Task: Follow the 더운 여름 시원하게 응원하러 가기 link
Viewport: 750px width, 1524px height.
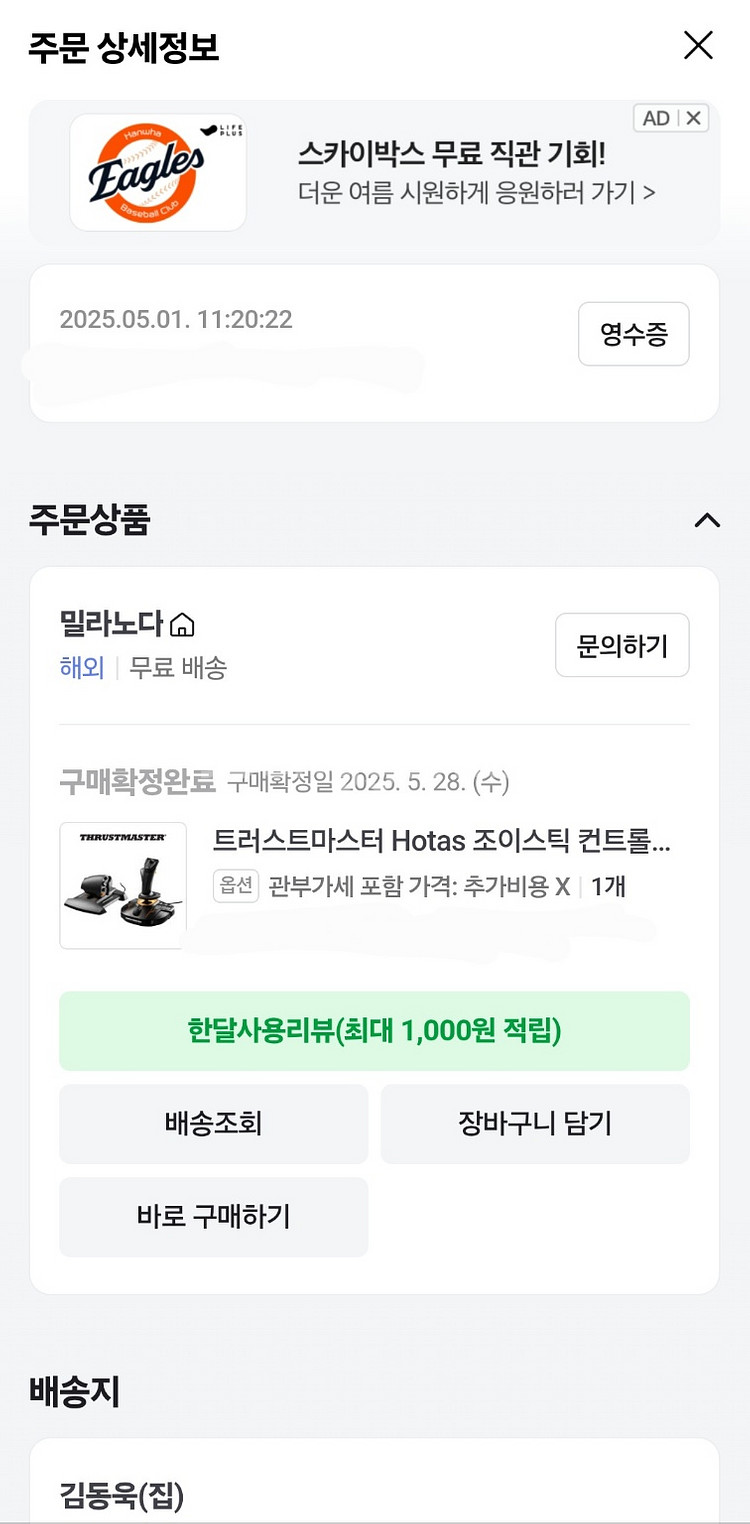Action: (x=476, y=192)
